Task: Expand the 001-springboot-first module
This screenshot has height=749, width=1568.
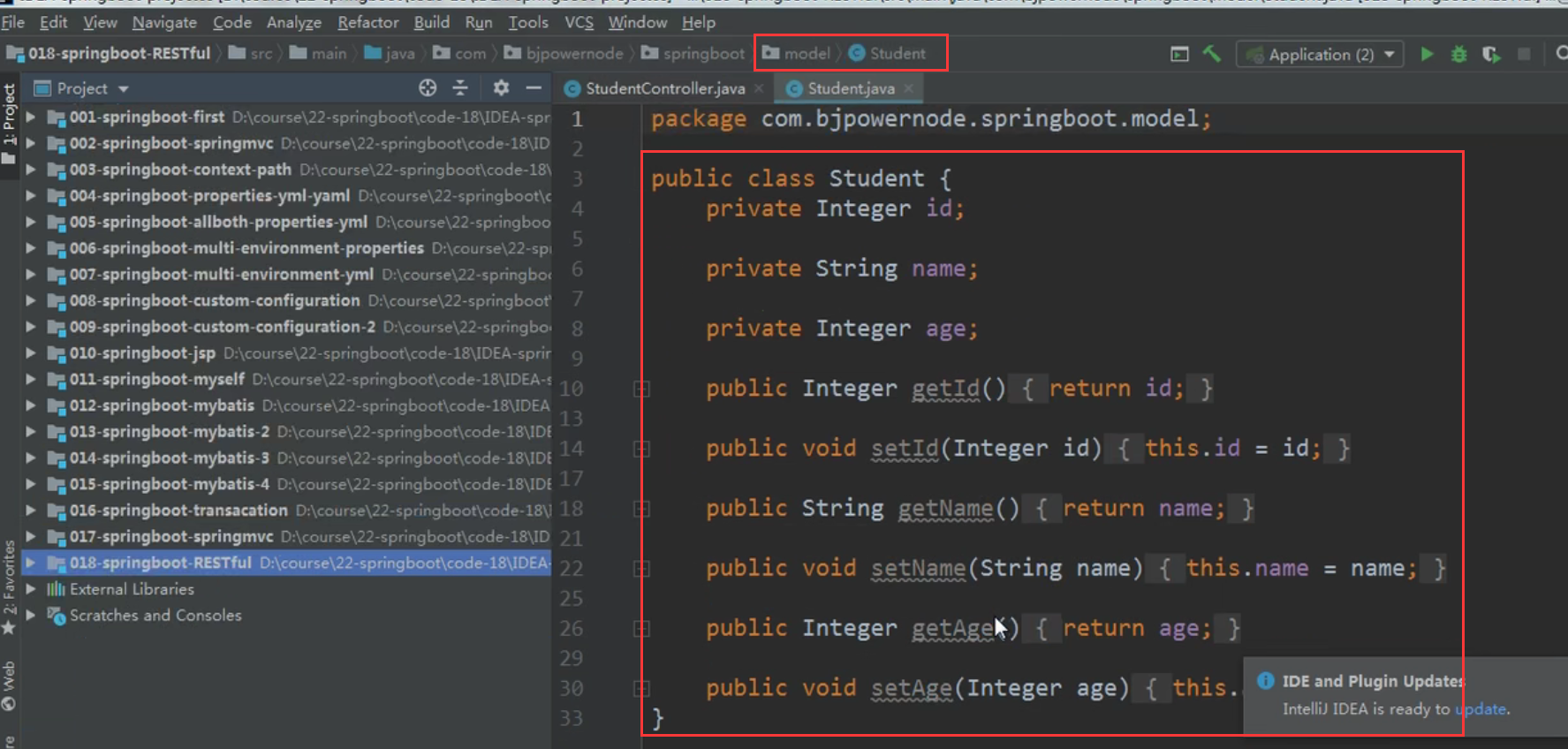Action: coord(31,117)
